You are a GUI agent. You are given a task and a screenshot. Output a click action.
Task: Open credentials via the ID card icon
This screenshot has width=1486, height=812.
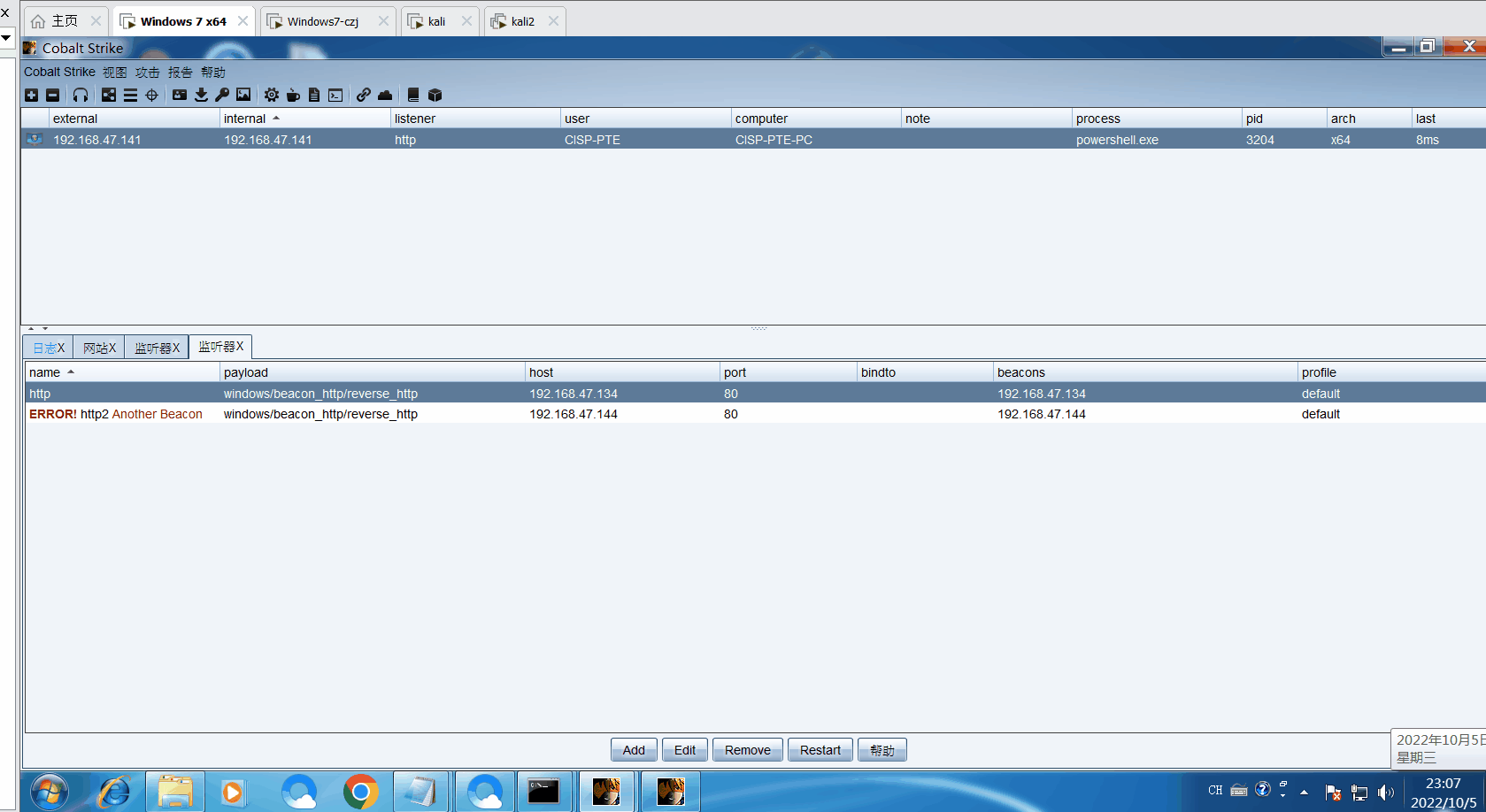[180, 96]
